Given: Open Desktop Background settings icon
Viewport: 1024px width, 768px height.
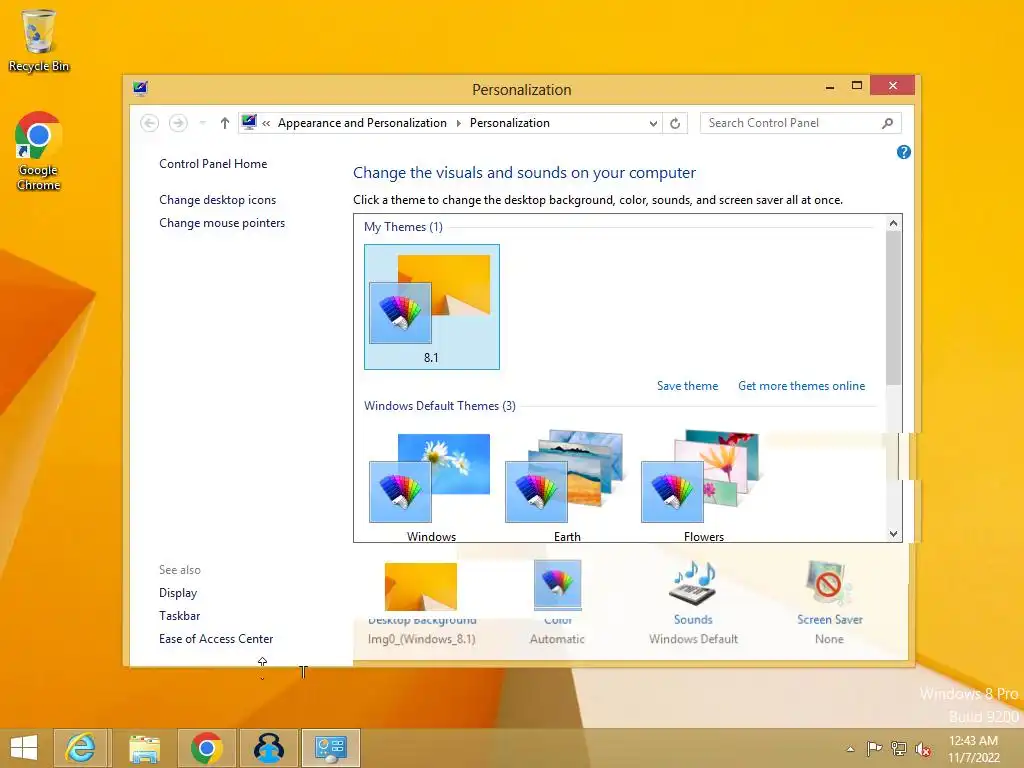Looking at the screenshot, I should 421,586.
